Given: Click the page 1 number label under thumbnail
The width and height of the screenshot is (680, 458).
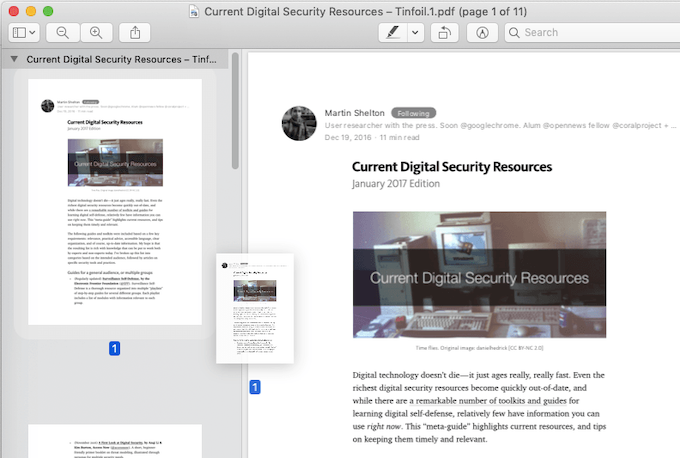Looking at the screenshot, I should click(114, 348).
